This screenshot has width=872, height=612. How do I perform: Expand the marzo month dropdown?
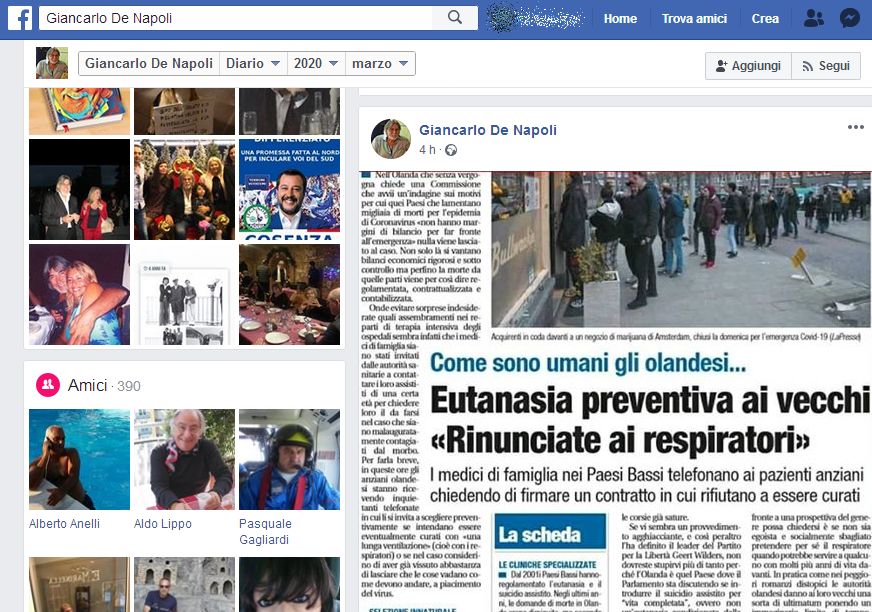pos(380,63)
